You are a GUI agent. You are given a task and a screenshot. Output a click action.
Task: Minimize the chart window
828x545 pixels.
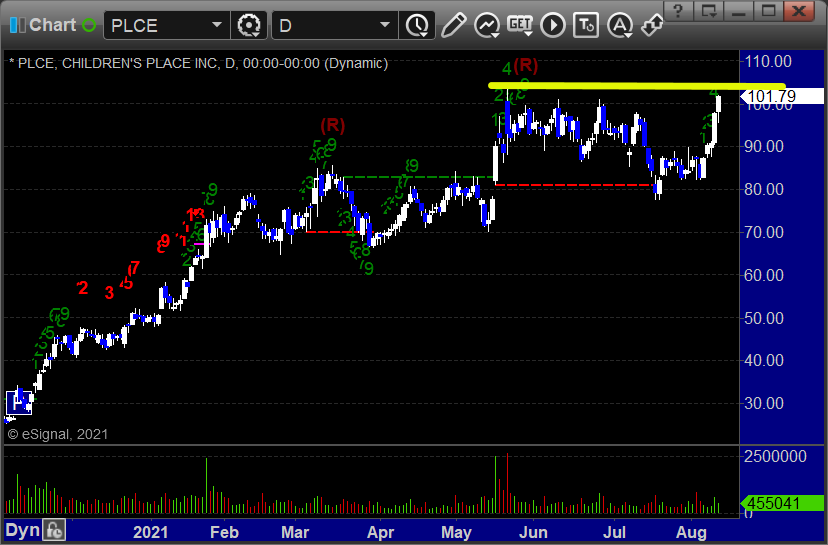(739, 11)
